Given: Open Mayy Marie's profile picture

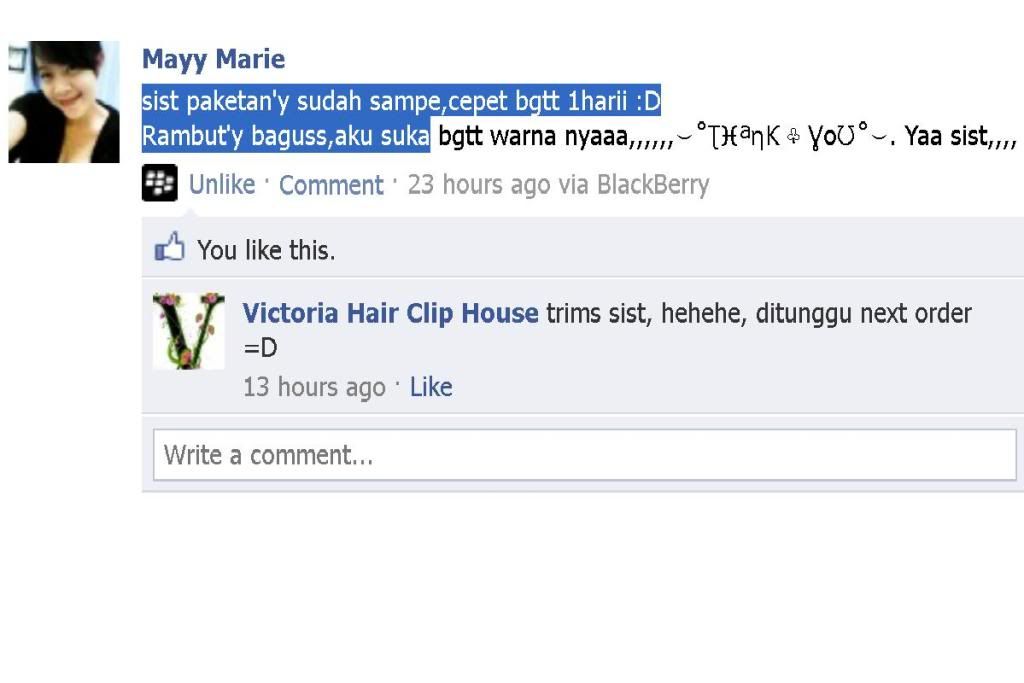Looking at the screenshot, I should pos(64,101).
